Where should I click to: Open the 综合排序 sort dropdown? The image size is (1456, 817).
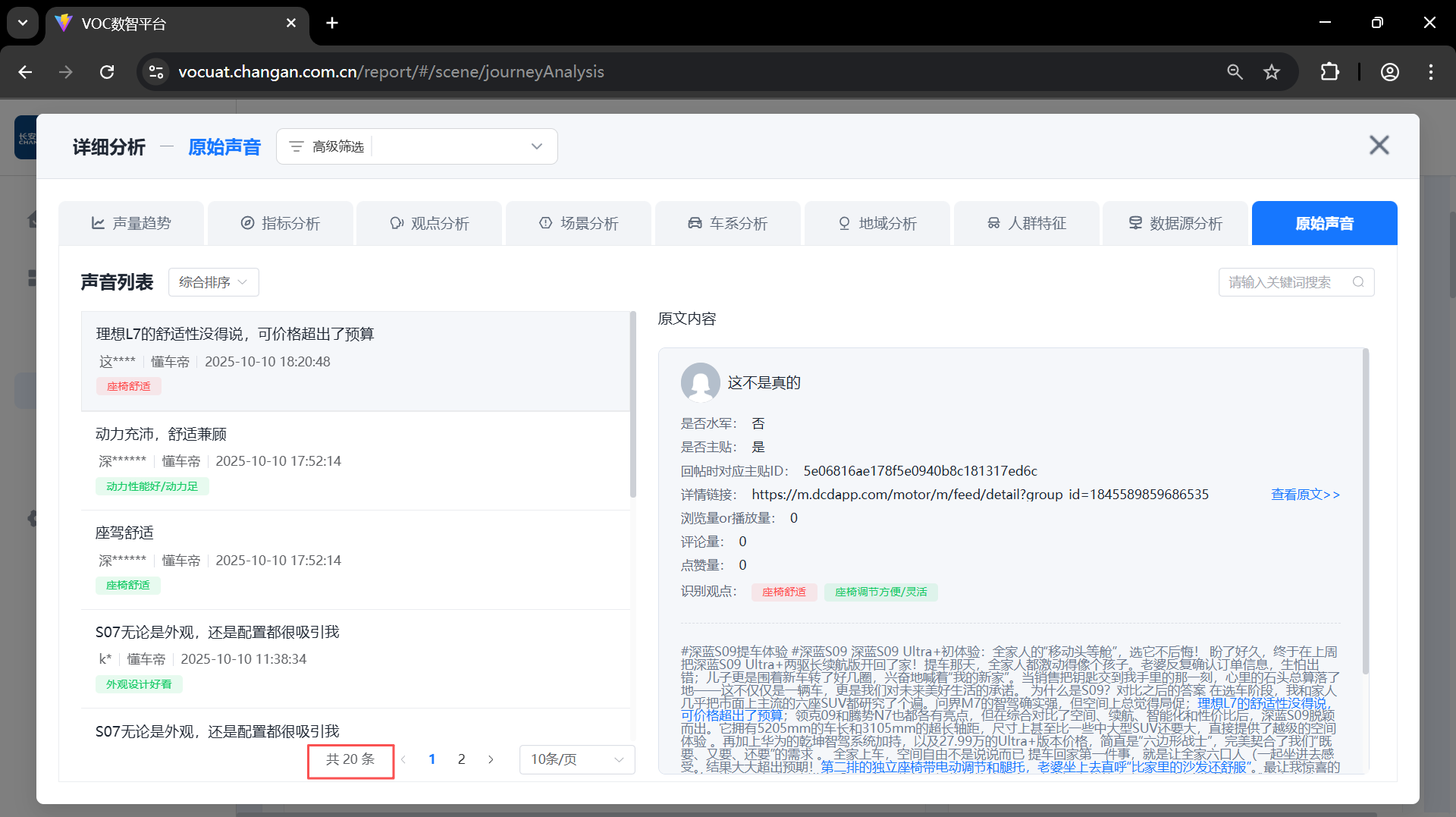point(213,282)
